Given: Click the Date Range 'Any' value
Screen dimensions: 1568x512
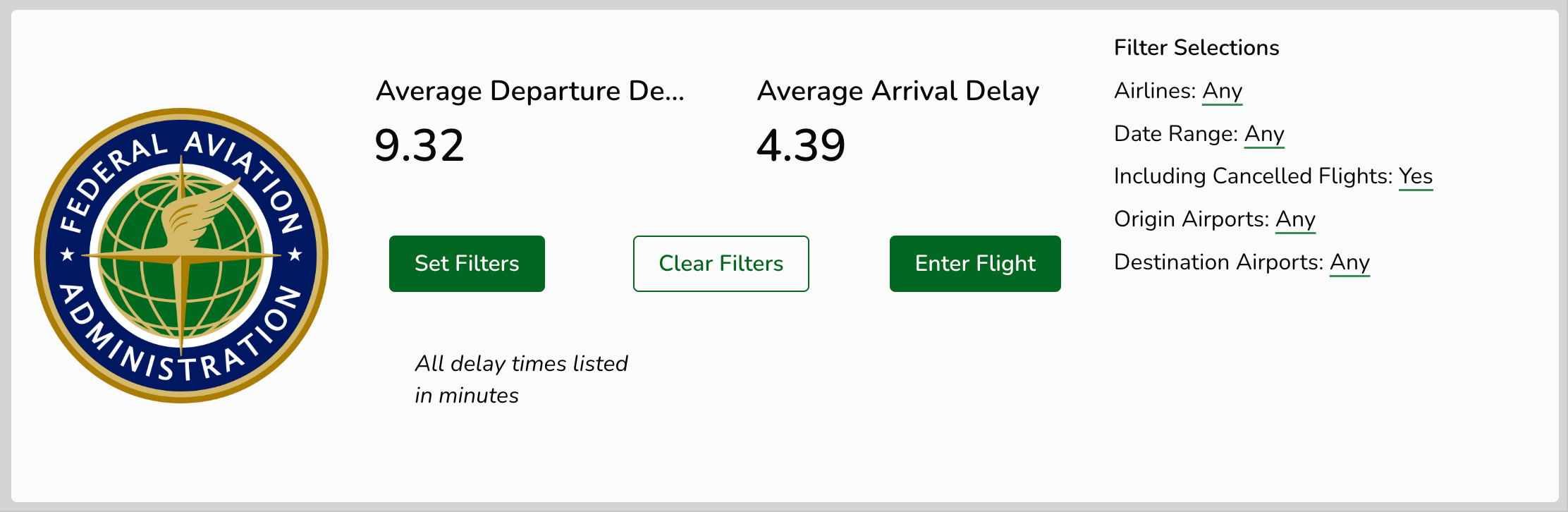Looking at the screenshot, I should pos(1264,134).
